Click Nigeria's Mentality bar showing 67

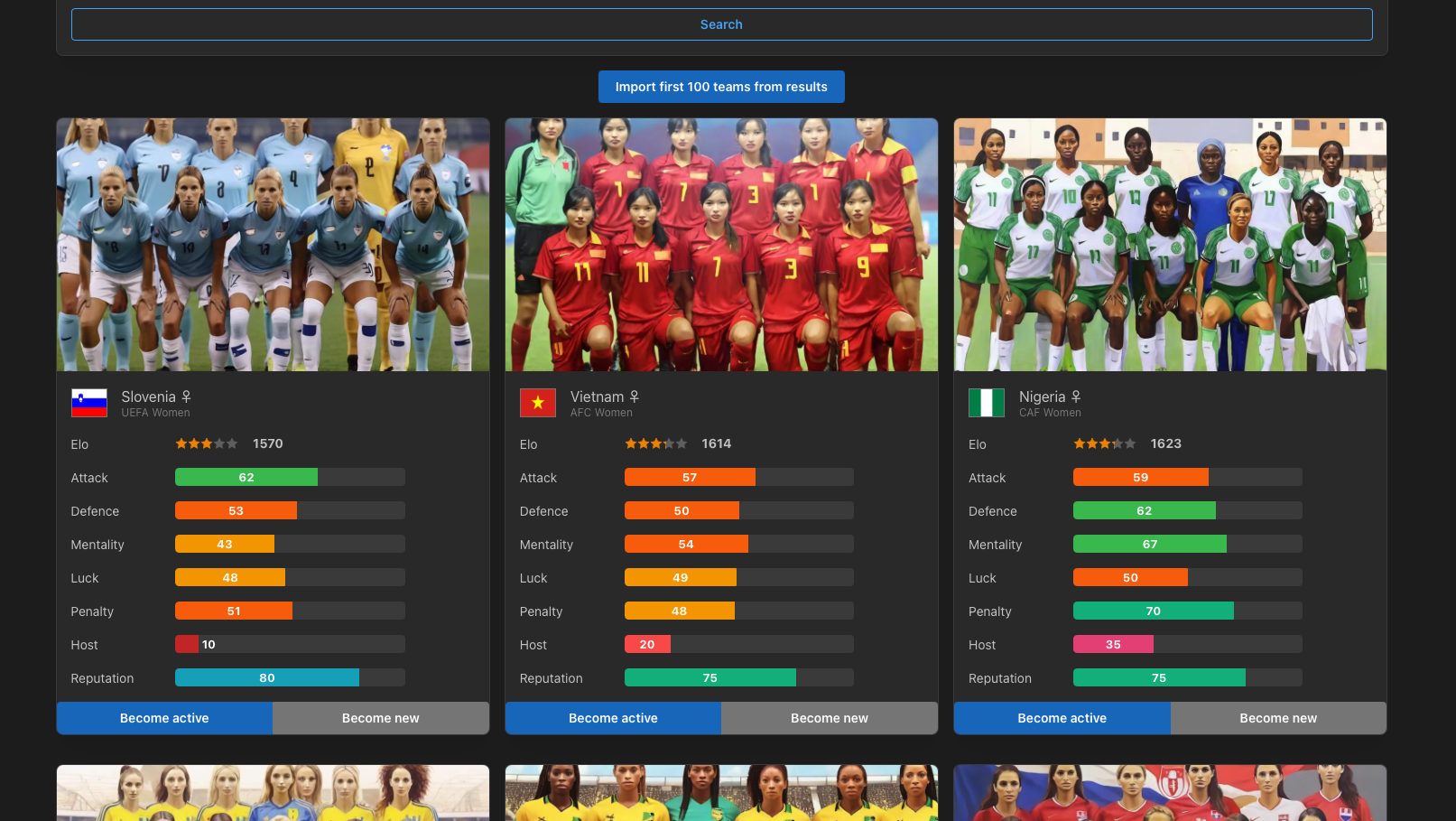[x=1188, y=544]
